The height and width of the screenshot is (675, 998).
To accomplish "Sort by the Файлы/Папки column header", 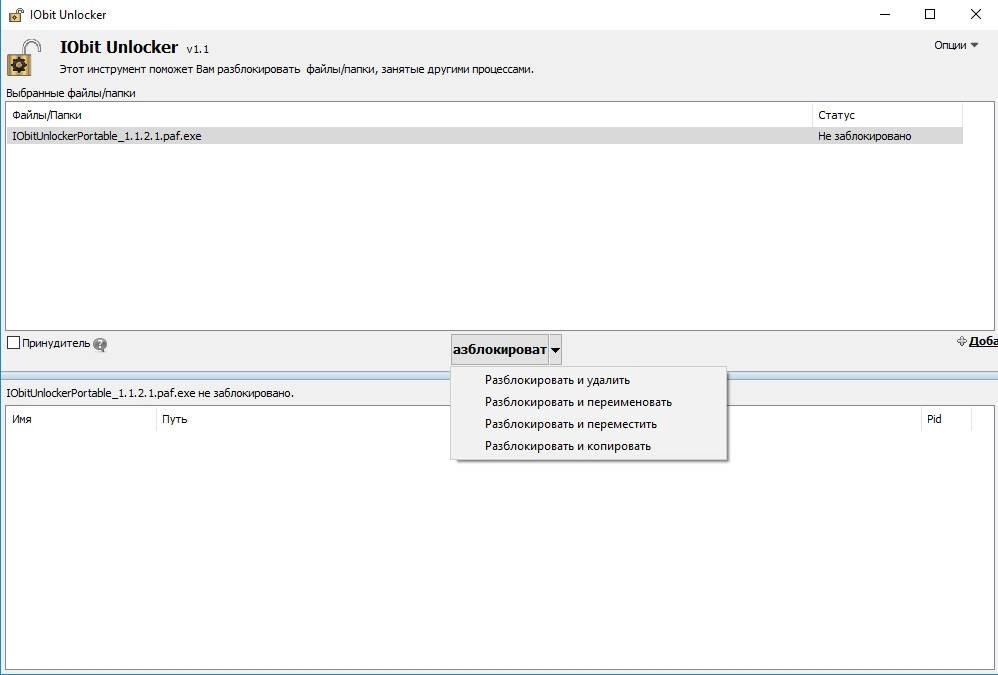I will [x=409, y=115].
